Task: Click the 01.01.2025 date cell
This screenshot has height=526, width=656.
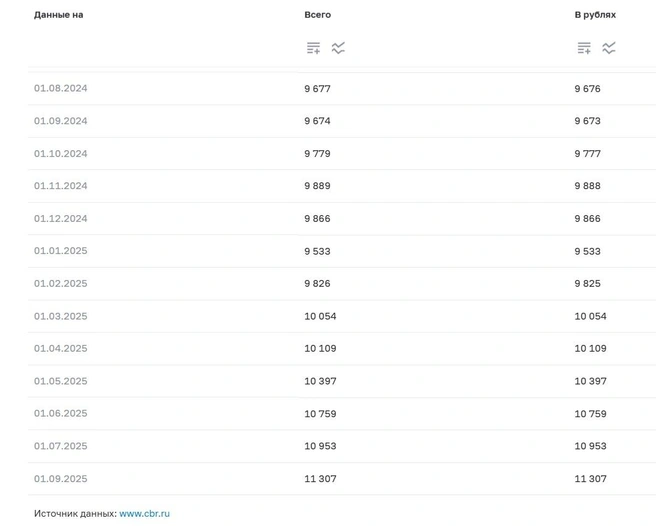Action: [61, 251]
